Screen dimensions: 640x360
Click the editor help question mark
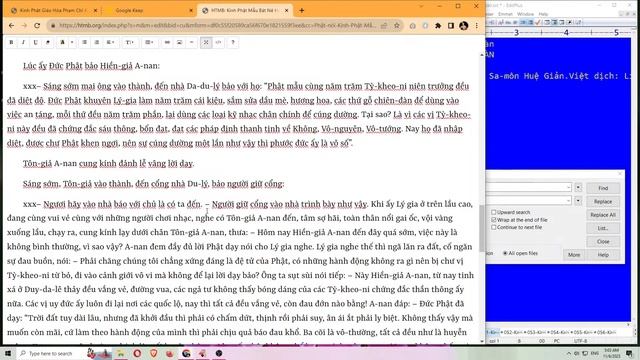[x=233, y=42]
